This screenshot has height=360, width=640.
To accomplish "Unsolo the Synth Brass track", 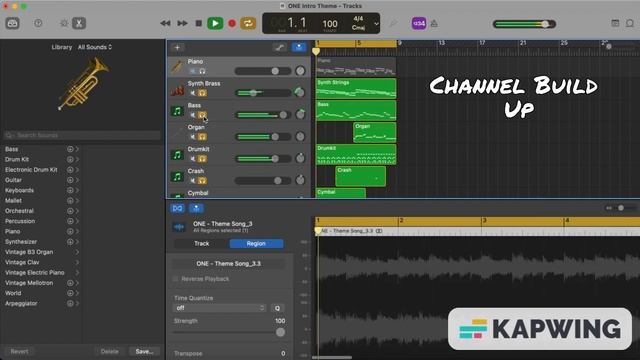I will tap(202, 93).
